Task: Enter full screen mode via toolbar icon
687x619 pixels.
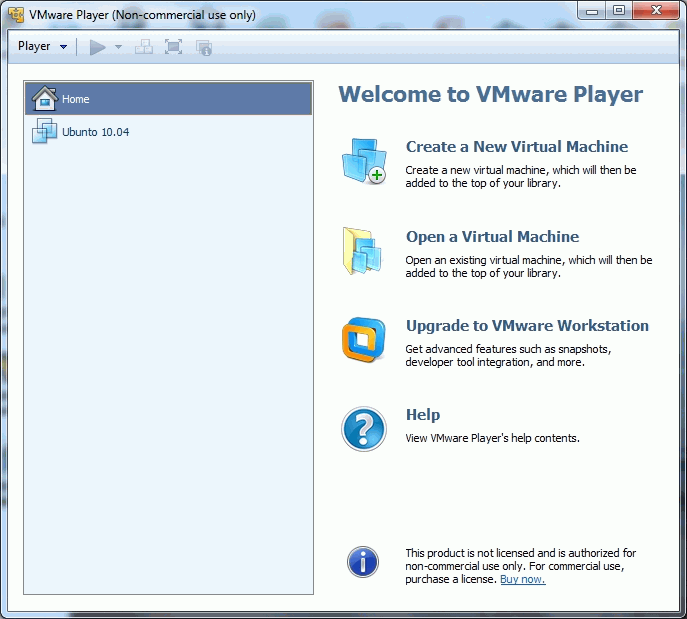Action: click(x=174, y=47)
